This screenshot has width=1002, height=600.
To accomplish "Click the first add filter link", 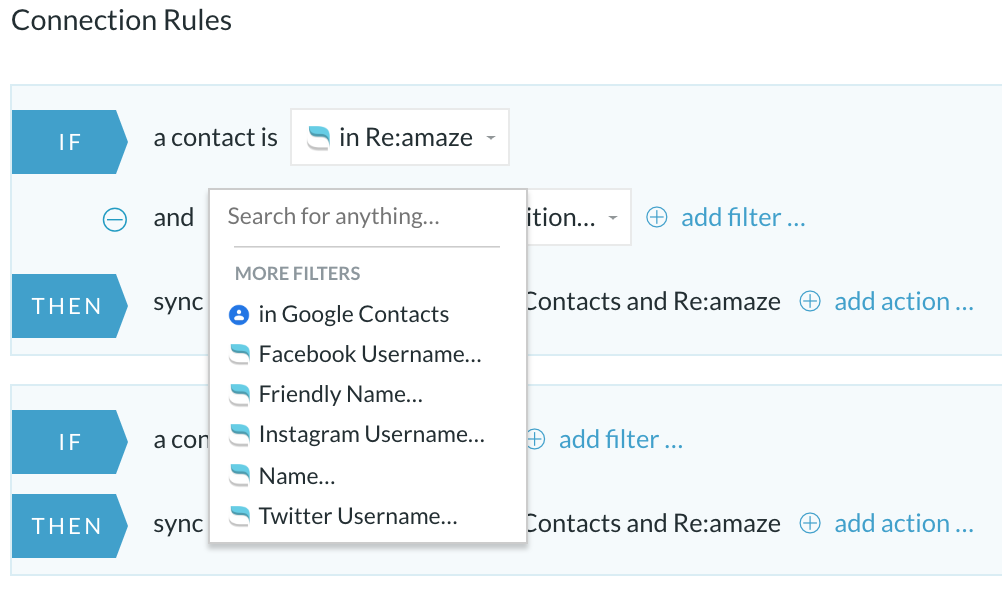I will [743, 217].
